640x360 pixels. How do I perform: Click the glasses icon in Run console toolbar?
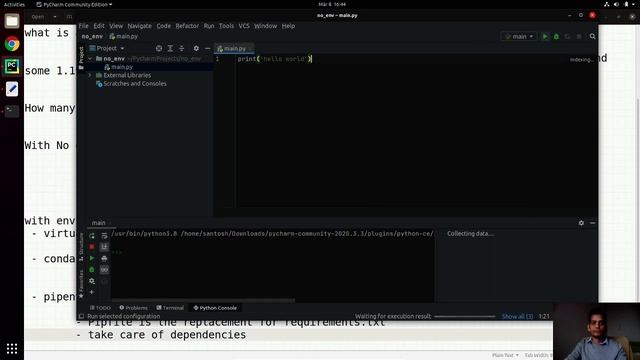104,270
